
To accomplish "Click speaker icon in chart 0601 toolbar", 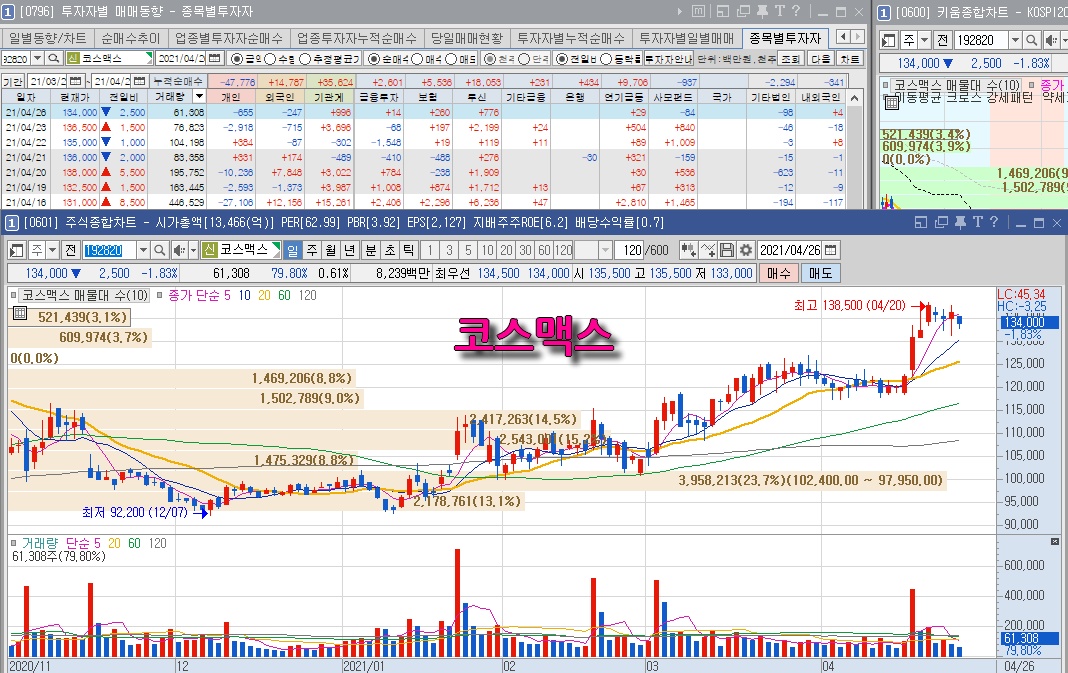I will tap(180, 251).
